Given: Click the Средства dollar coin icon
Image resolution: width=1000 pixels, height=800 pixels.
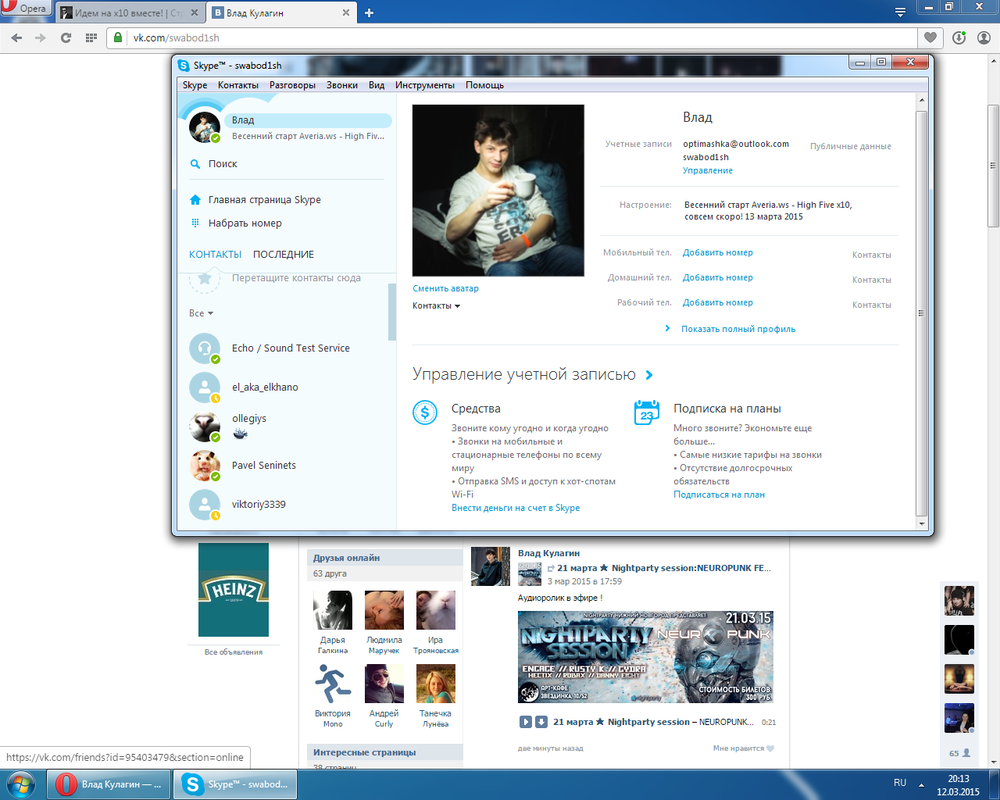Looking at the screenshot, I should click(x=425, y=412).
